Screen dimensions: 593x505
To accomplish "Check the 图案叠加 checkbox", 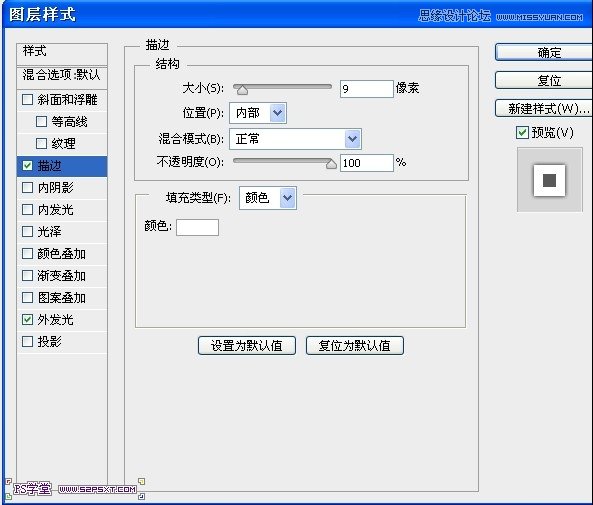I will pyautogui.click(x=27, y=298).
